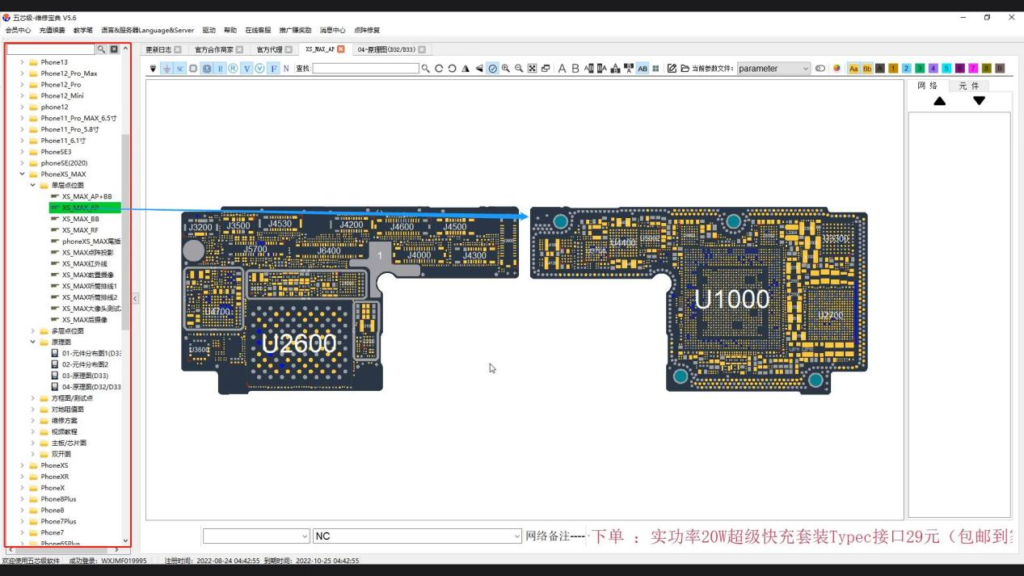This screenshot has width=1024, height=576.
Task: Open the color wheel picker
Action: coord(837,69)
